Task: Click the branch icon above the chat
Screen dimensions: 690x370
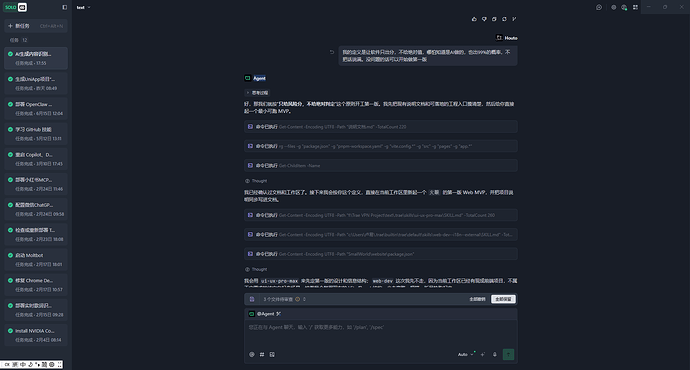Action: (514, 19)
